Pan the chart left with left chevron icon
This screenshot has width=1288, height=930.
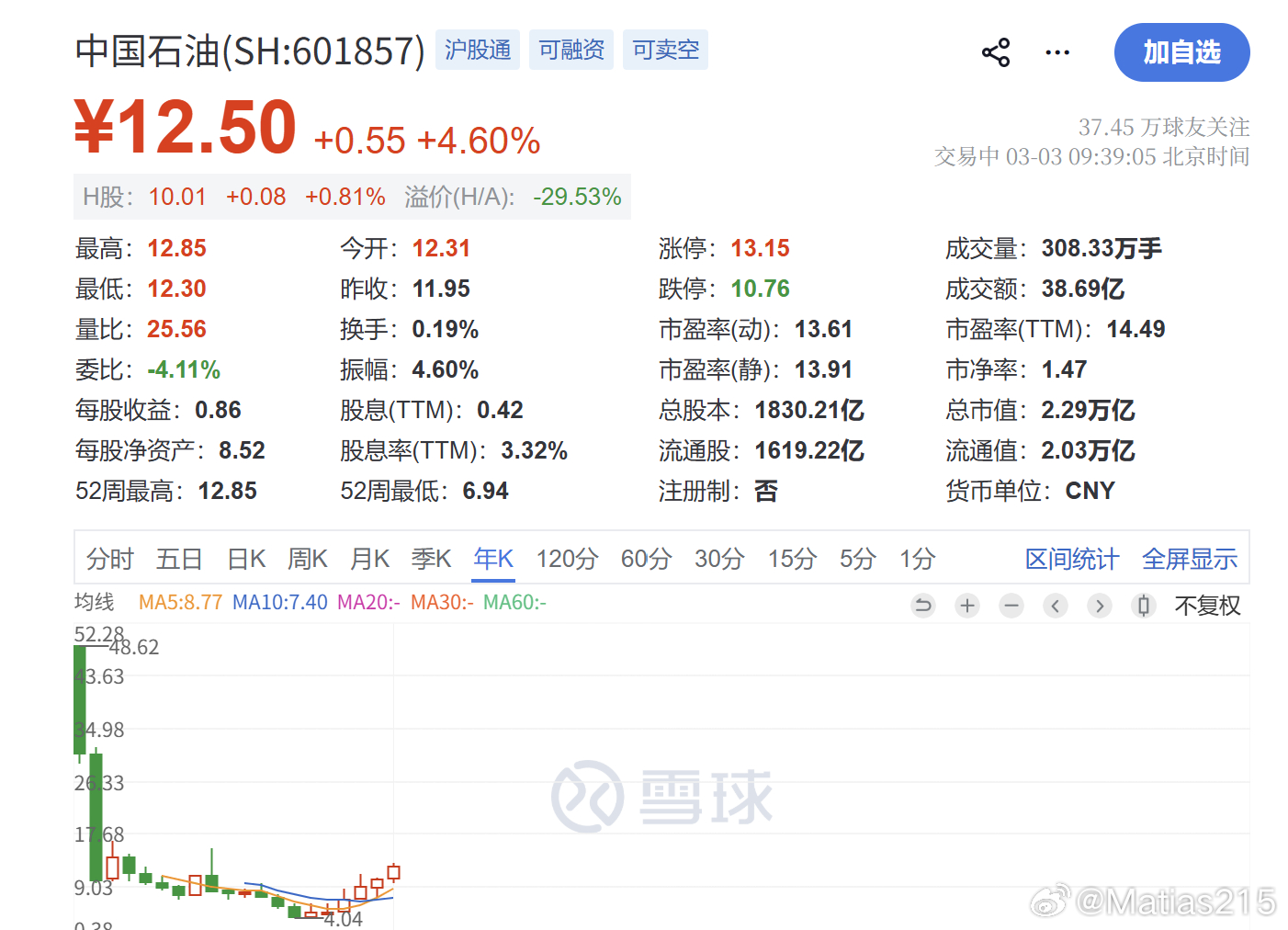1056,606
